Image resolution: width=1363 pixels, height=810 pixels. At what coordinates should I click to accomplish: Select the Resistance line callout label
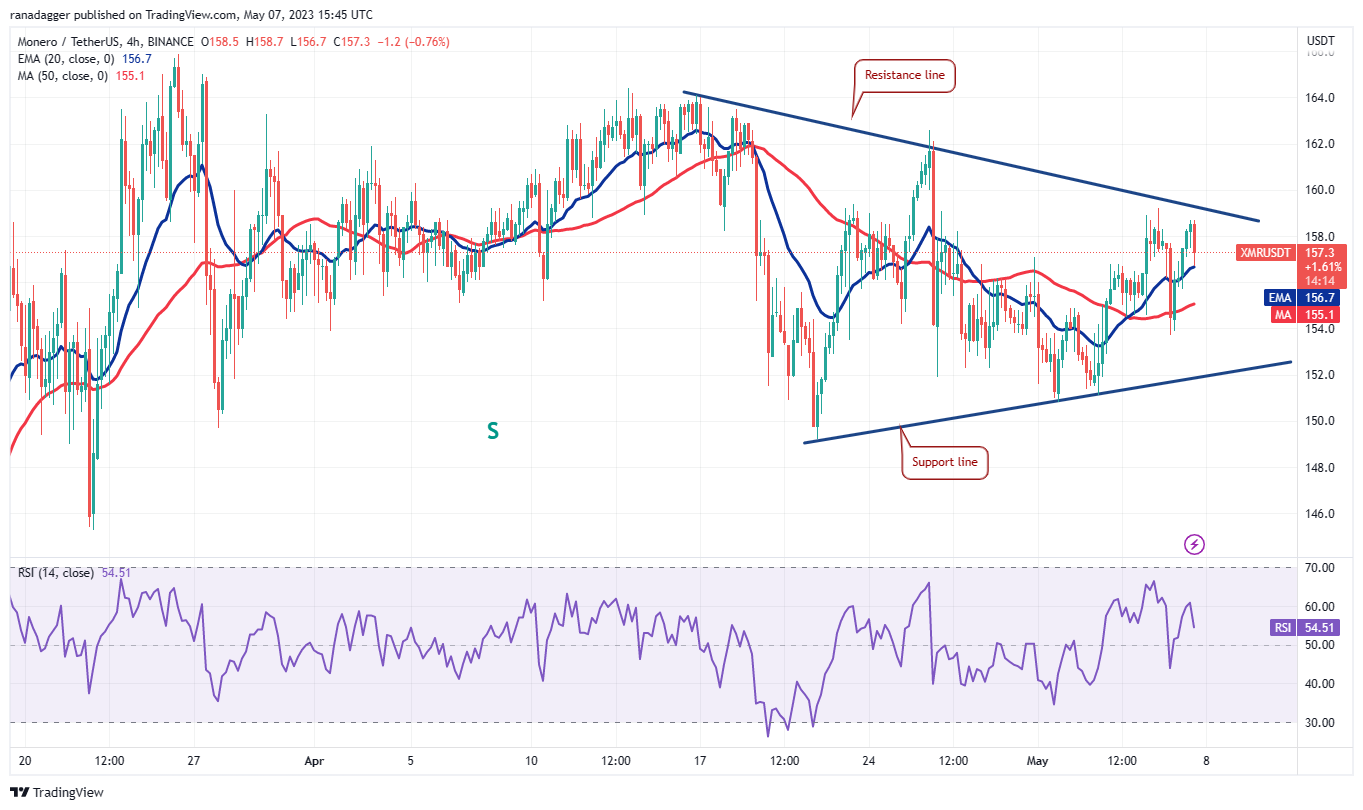(x=904, y=75)
